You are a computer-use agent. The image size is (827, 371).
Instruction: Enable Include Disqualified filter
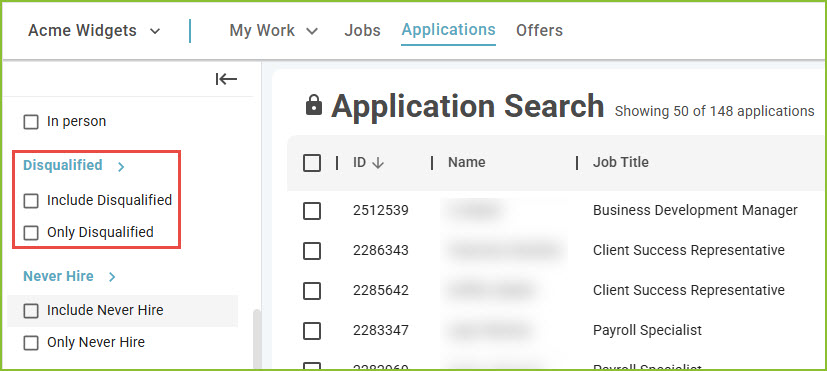[31, 201]
